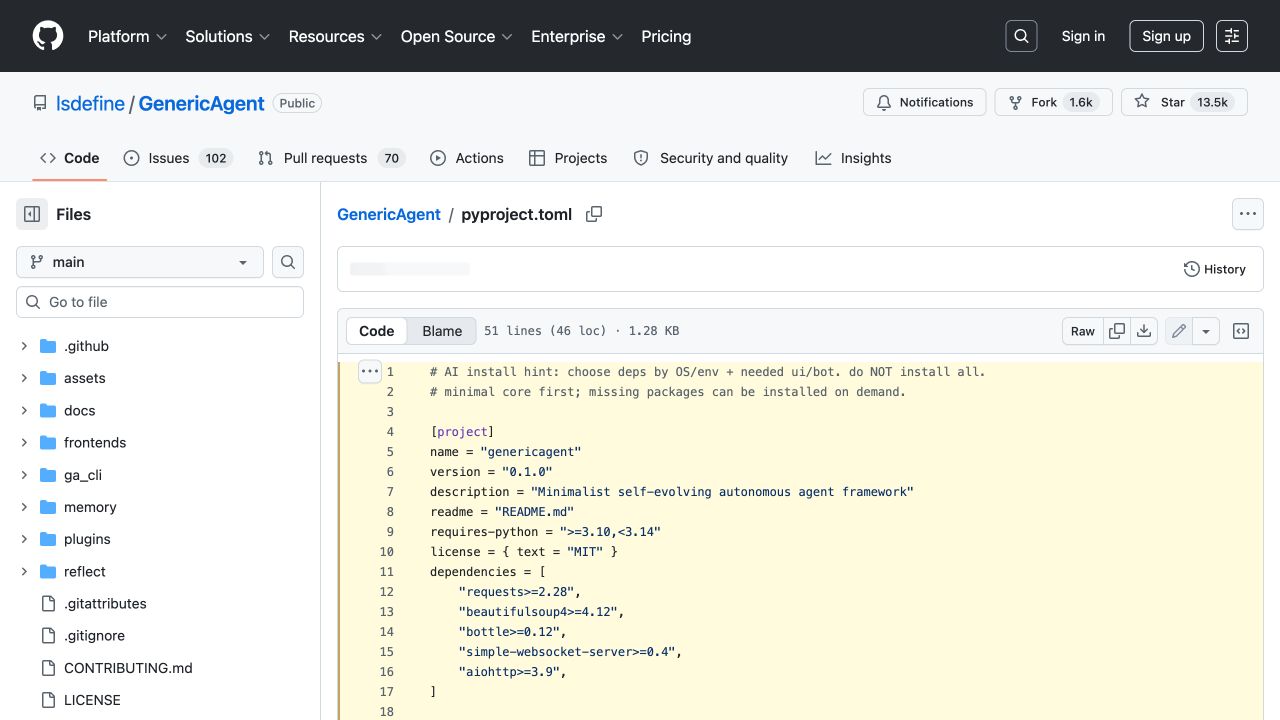
Task: Open symbols panel icon
Action: coord(1241,331)
